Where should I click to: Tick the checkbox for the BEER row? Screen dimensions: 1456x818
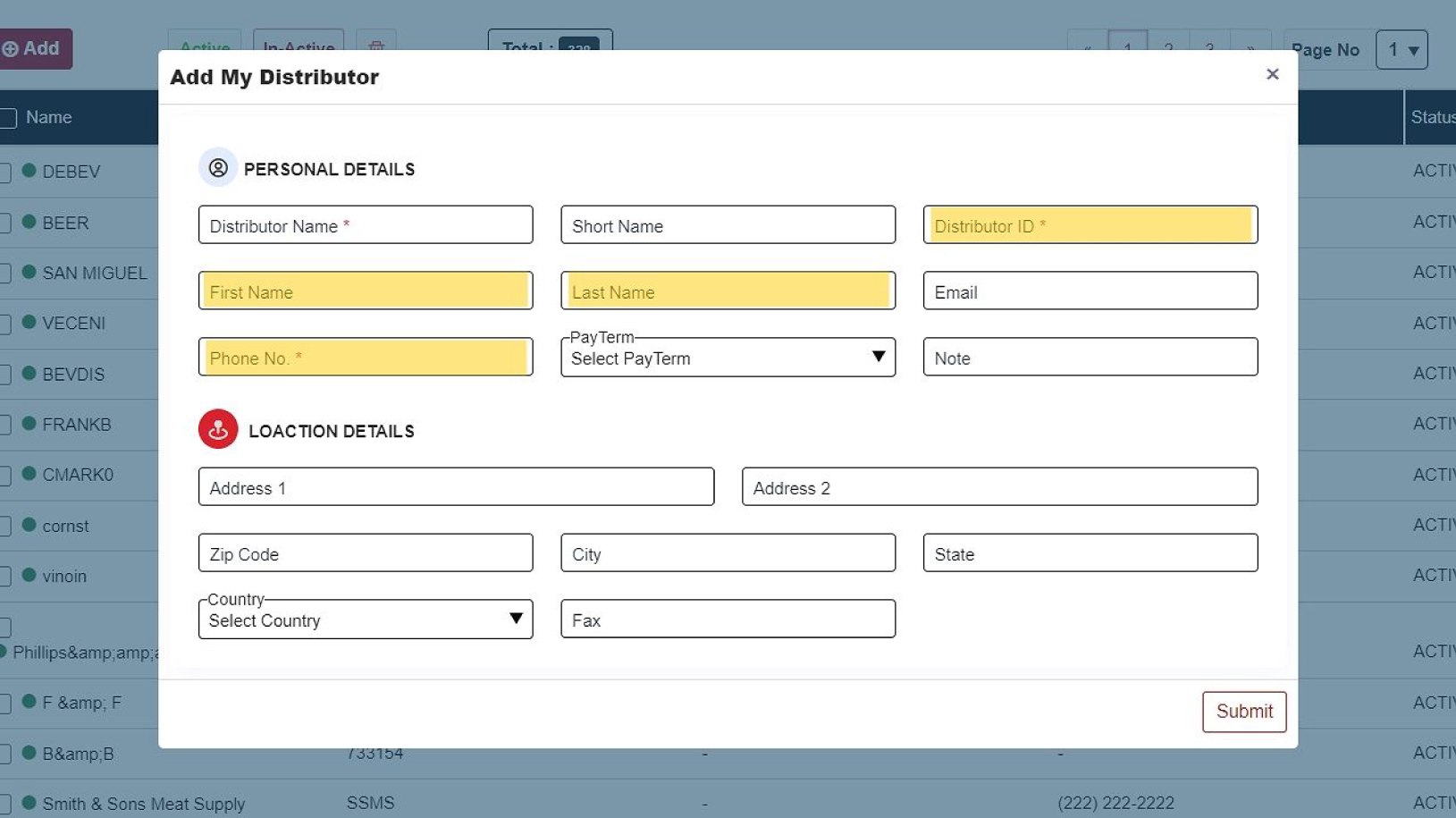coord(4,223)
